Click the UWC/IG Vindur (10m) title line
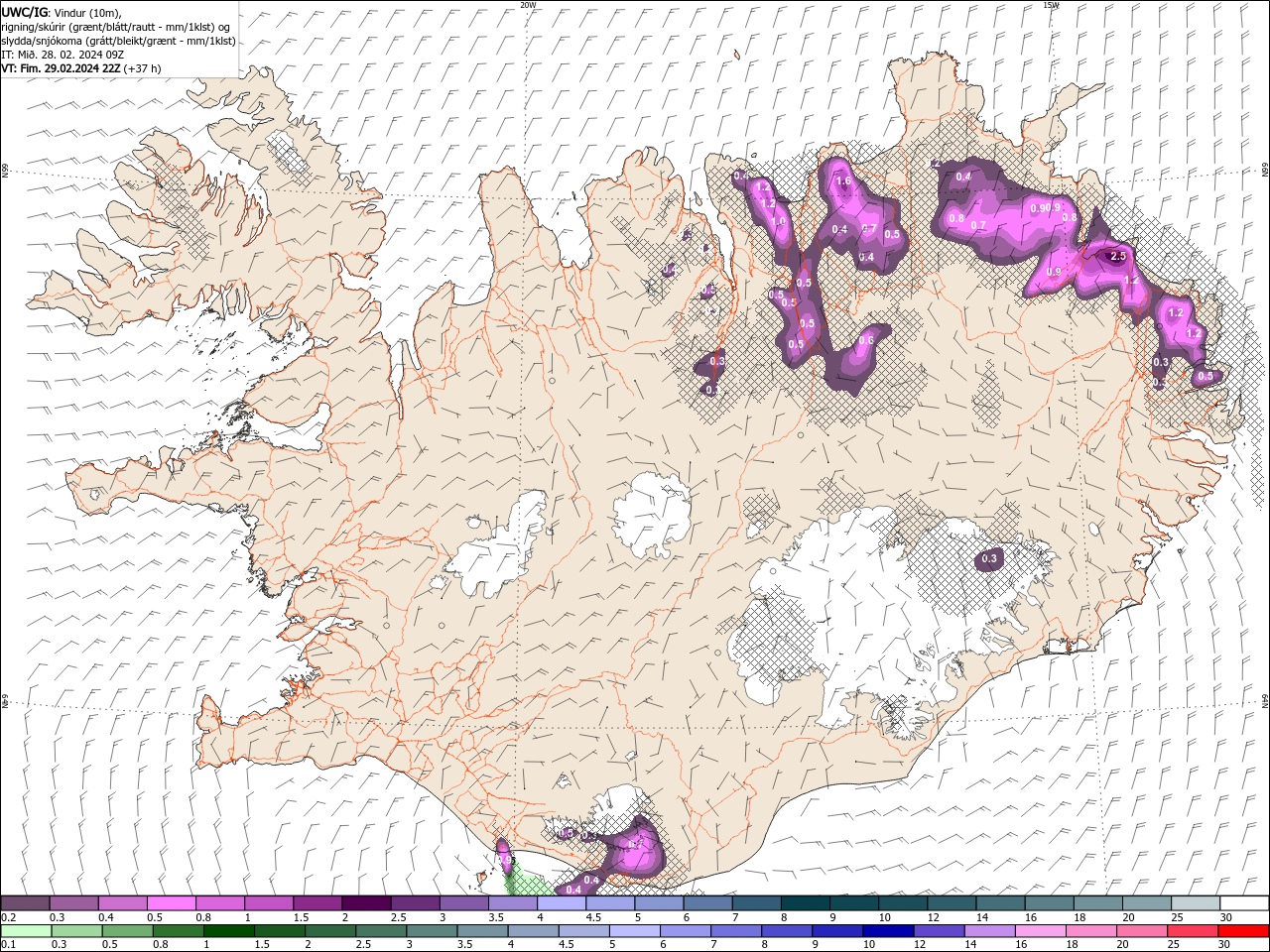 pos(61,12)
